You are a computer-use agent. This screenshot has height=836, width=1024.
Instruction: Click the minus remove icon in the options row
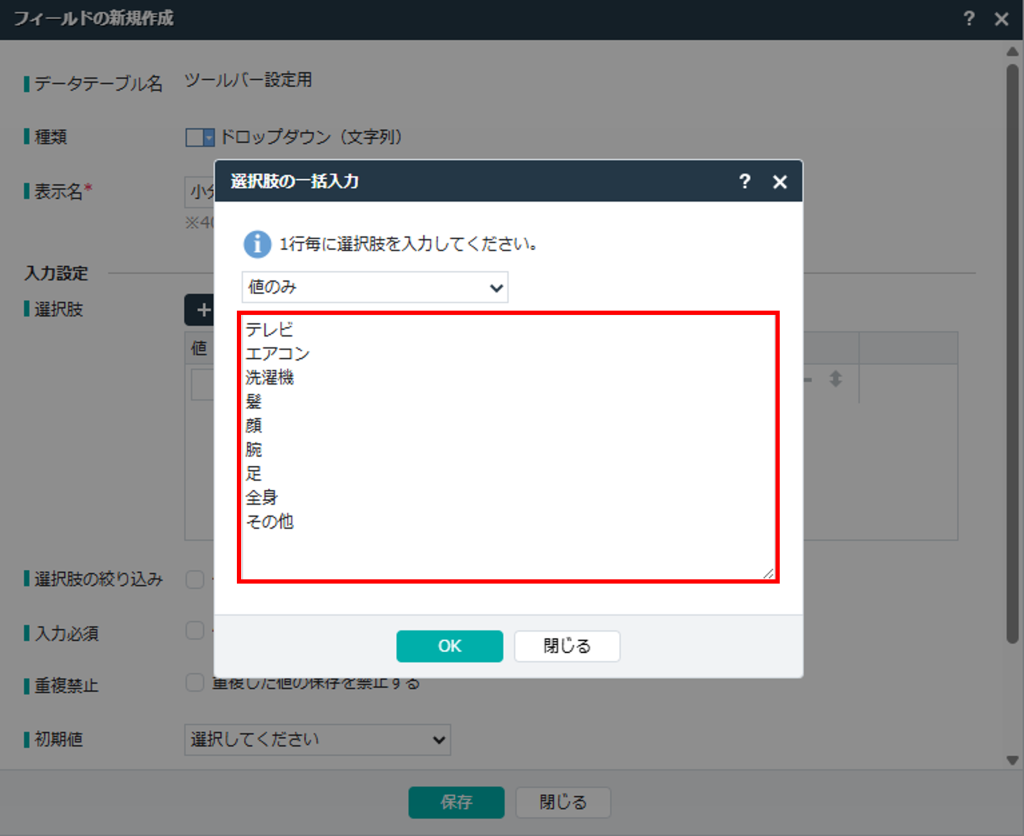coord(808,380)
